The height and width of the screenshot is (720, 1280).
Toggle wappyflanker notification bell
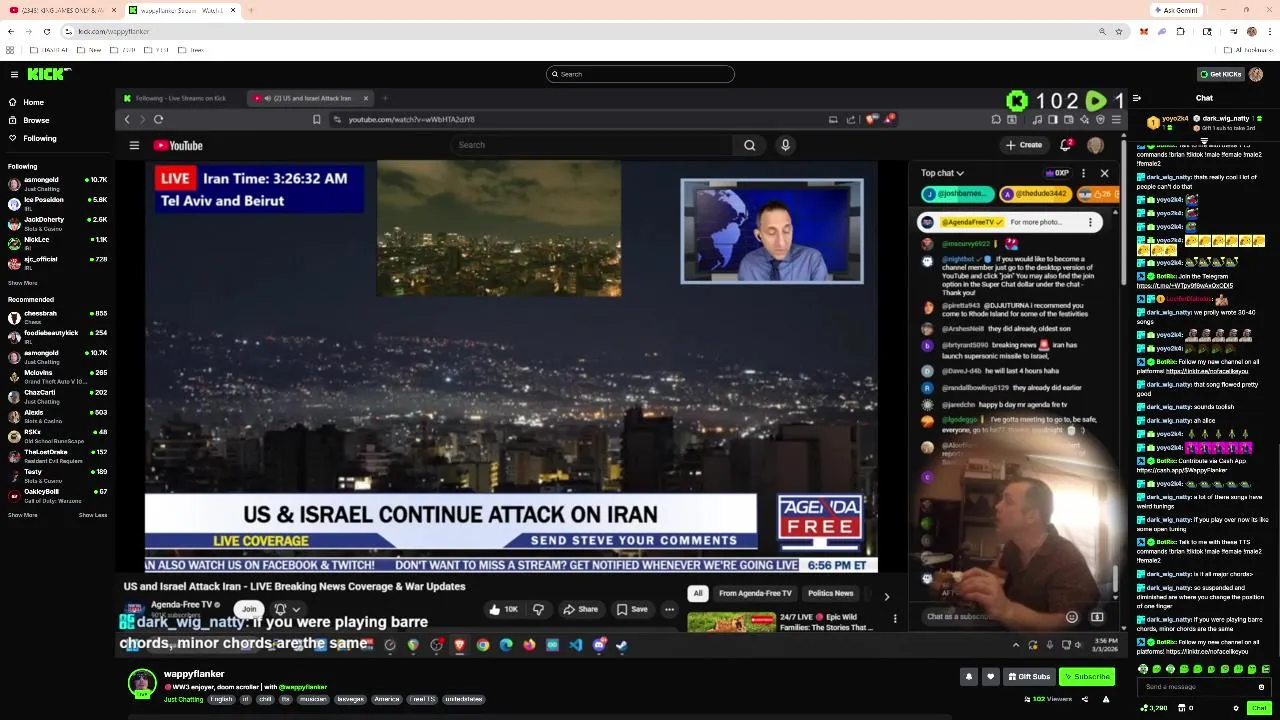coord(968,677)
